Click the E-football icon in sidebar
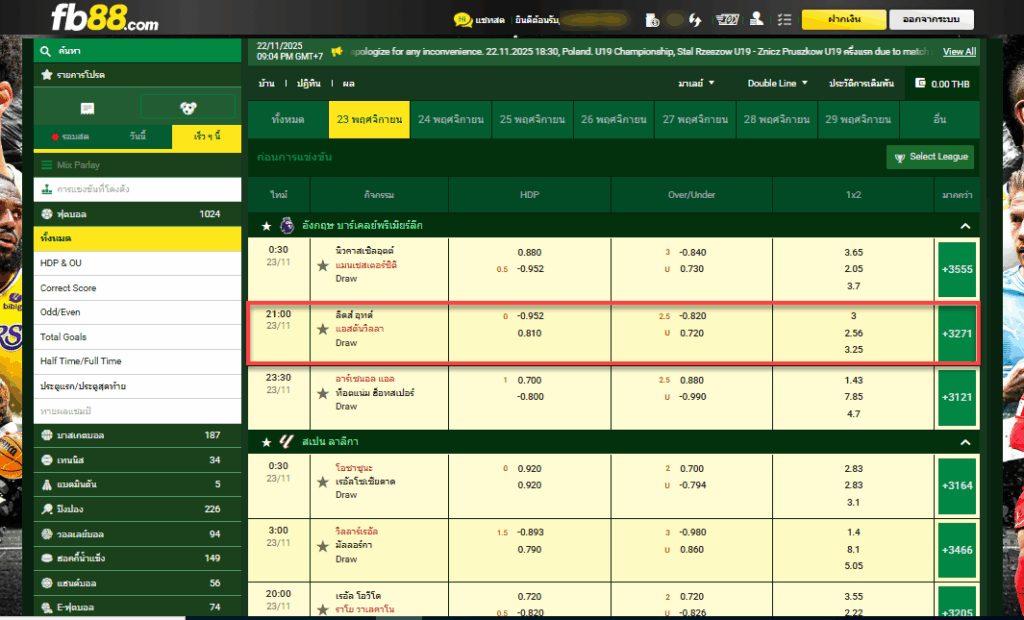 tap(46, 608)
